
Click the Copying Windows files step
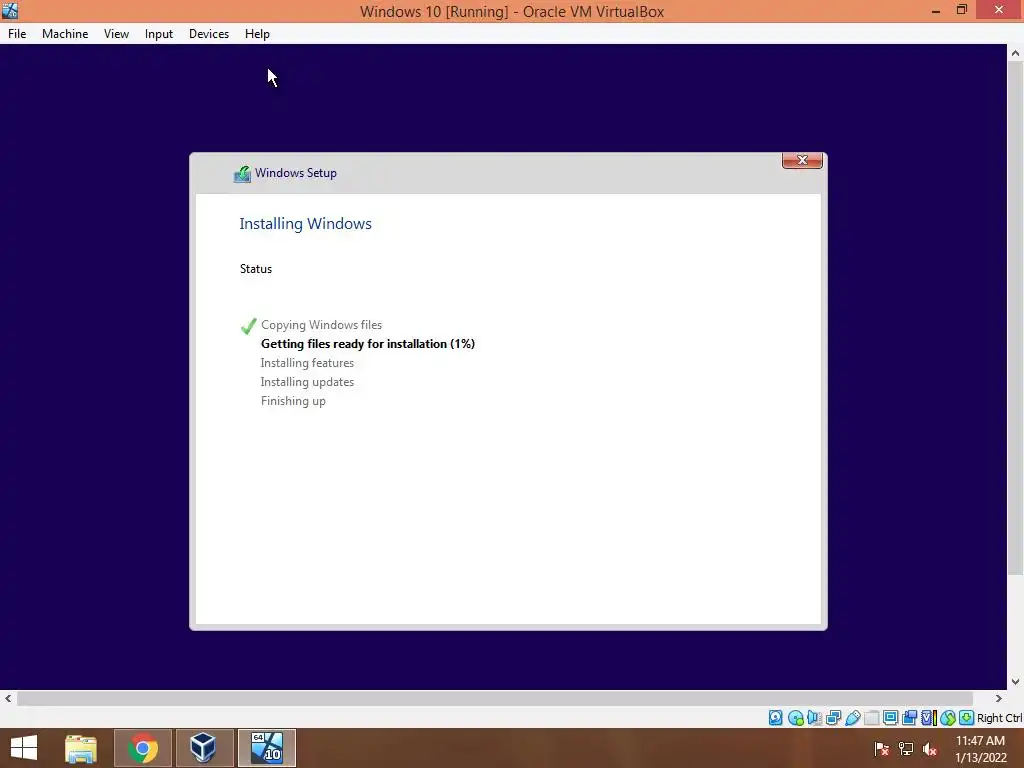(321, 325)
